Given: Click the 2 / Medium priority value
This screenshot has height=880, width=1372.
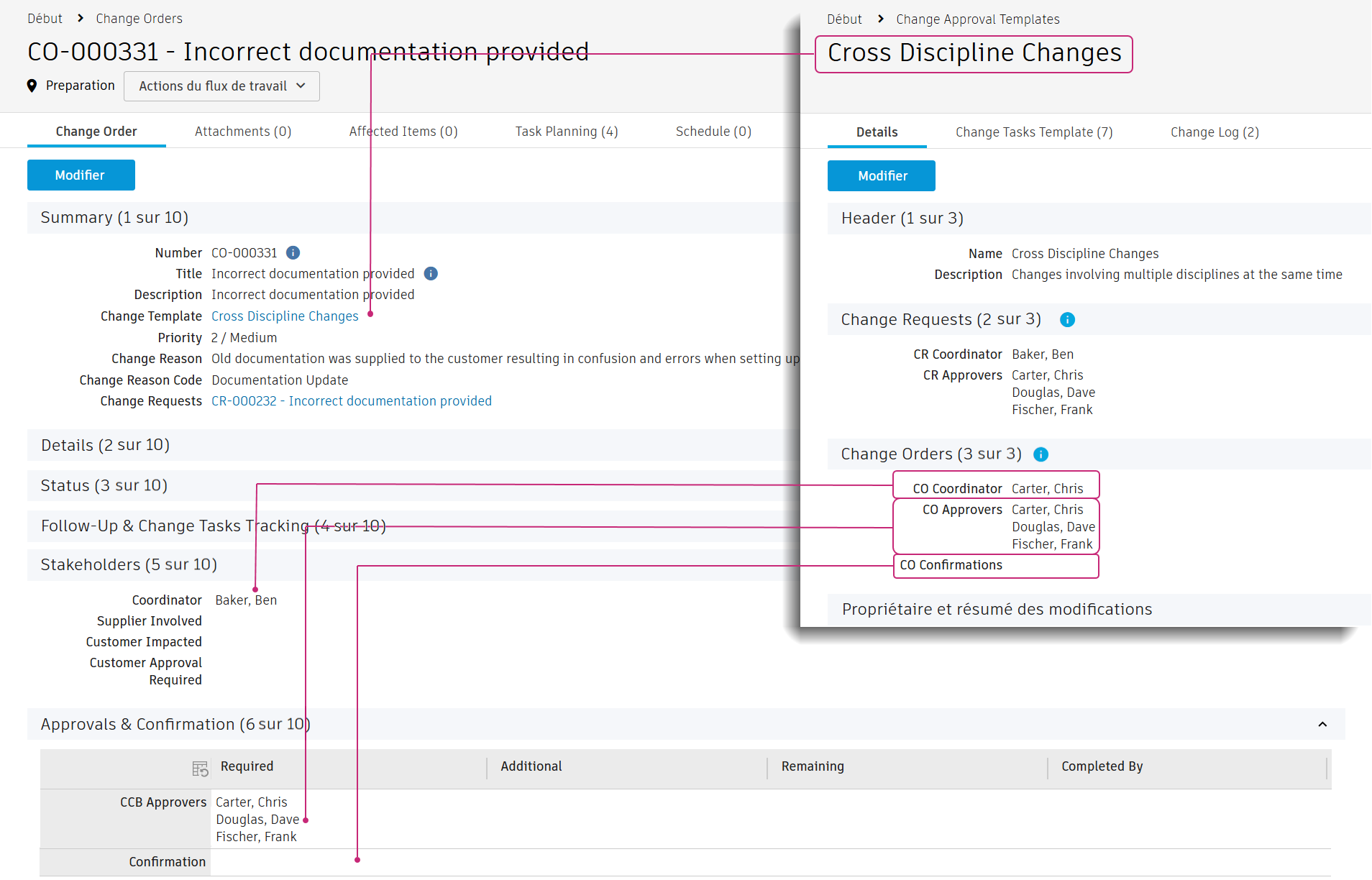Looking at the screenshot, I should point(244,338).
